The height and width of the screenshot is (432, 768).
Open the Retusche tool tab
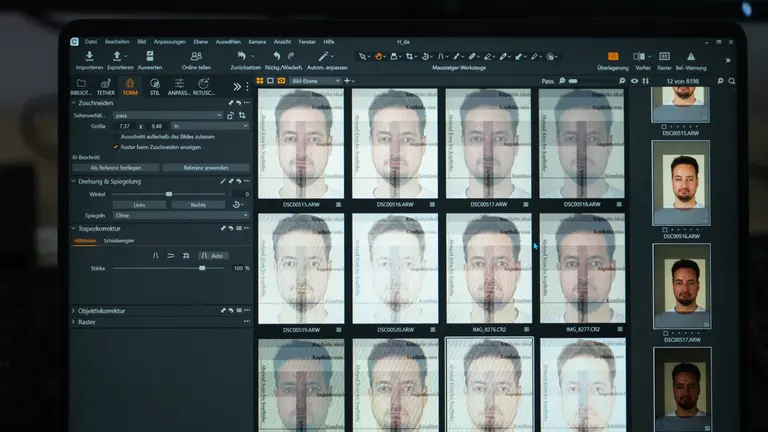[x=203, y=86]
